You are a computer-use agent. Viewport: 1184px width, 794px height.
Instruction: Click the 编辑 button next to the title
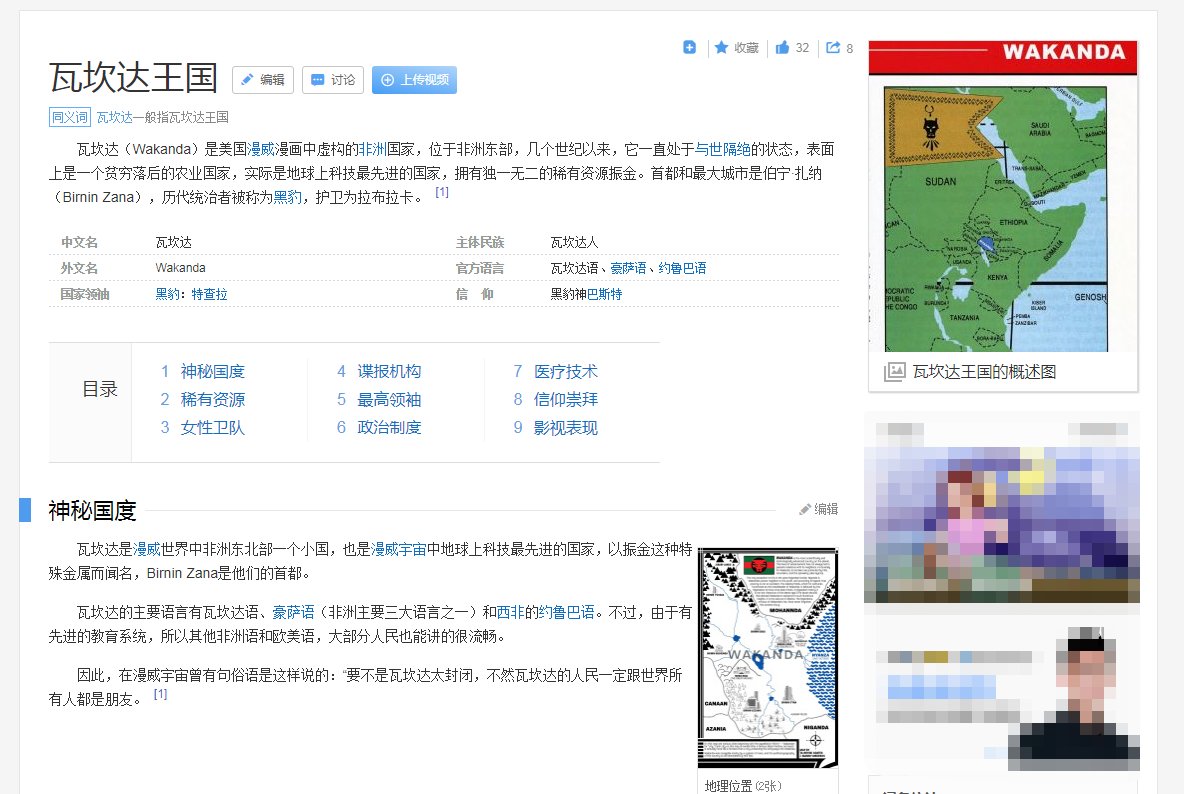pyautogui.click(x=262, y=80)
